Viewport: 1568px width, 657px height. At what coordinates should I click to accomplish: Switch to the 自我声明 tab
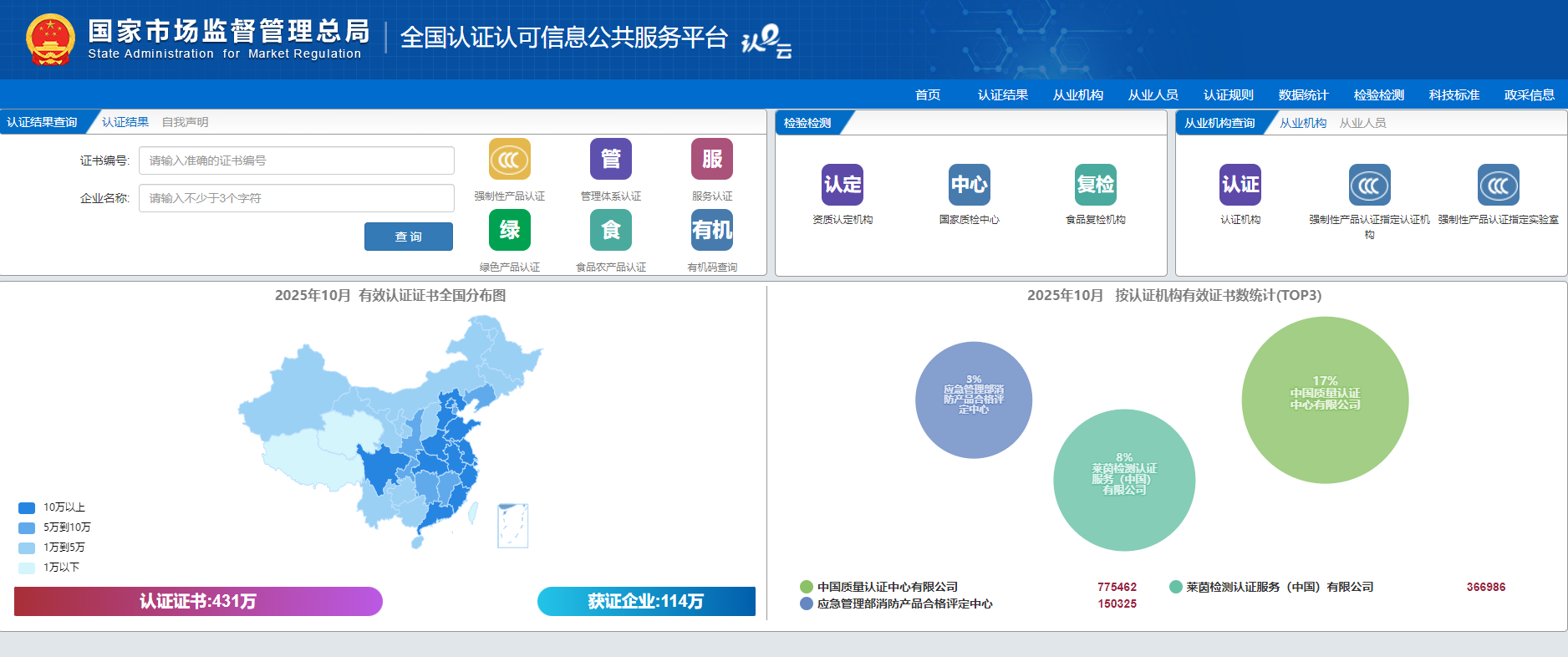pyautogui.click(x=185, y=122)
